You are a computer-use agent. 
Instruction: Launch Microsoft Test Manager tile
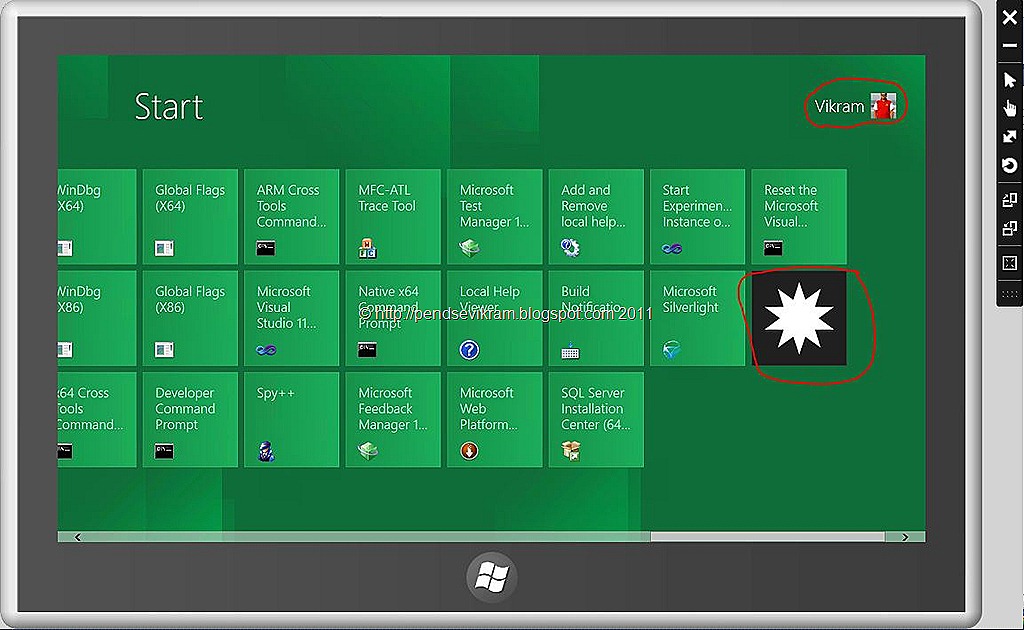pyautogui.click(x=494, y=217)
